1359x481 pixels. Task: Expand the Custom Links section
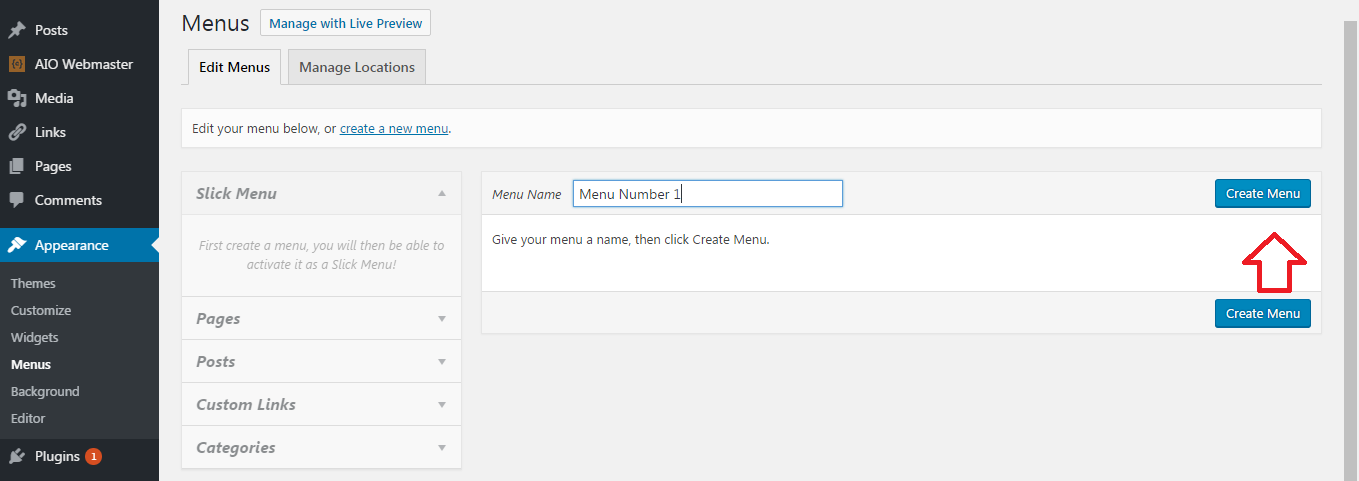click(x=321, y=404)
